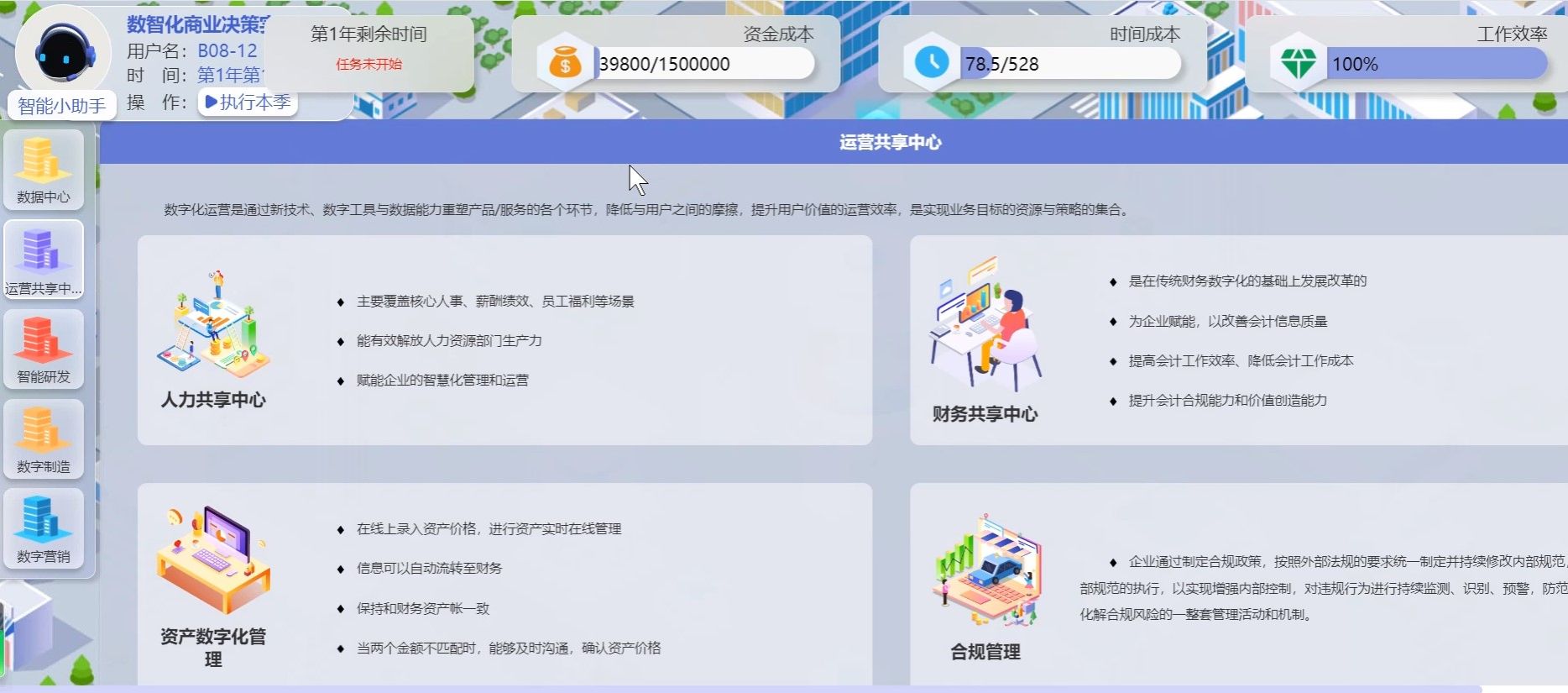This screenshot has height=693, width=1568.
Task: Open the 智能小助手 label button
Action: 62,106
